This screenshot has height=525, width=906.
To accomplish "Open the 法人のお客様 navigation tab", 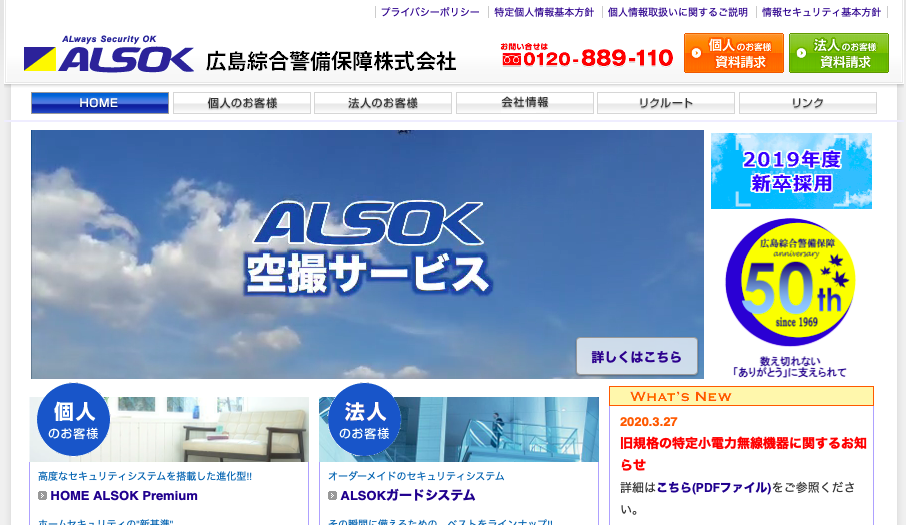I will (383, 103).
